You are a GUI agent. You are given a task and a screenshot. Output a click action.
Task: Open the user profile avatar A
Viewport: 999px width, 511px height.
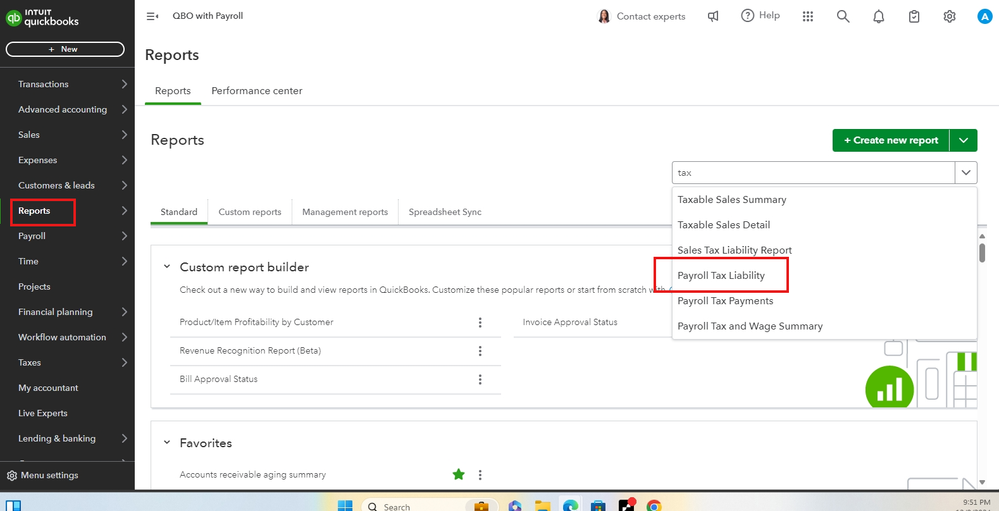coord(985,17)
